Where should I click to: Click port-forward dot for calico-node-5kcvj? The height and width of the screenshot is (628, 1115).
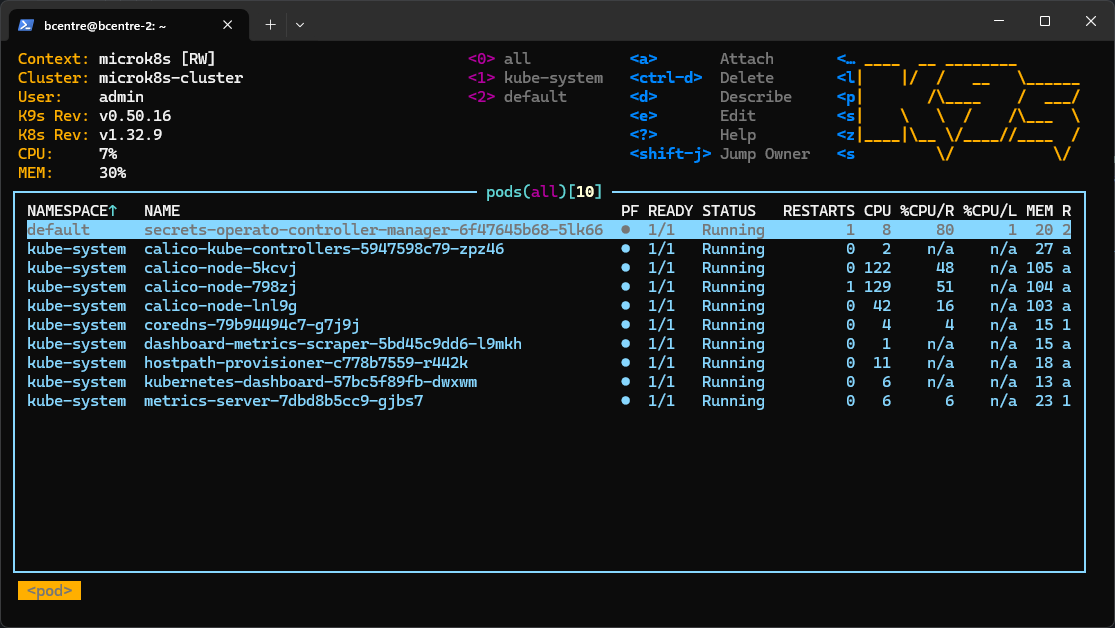tap(626, 268)
